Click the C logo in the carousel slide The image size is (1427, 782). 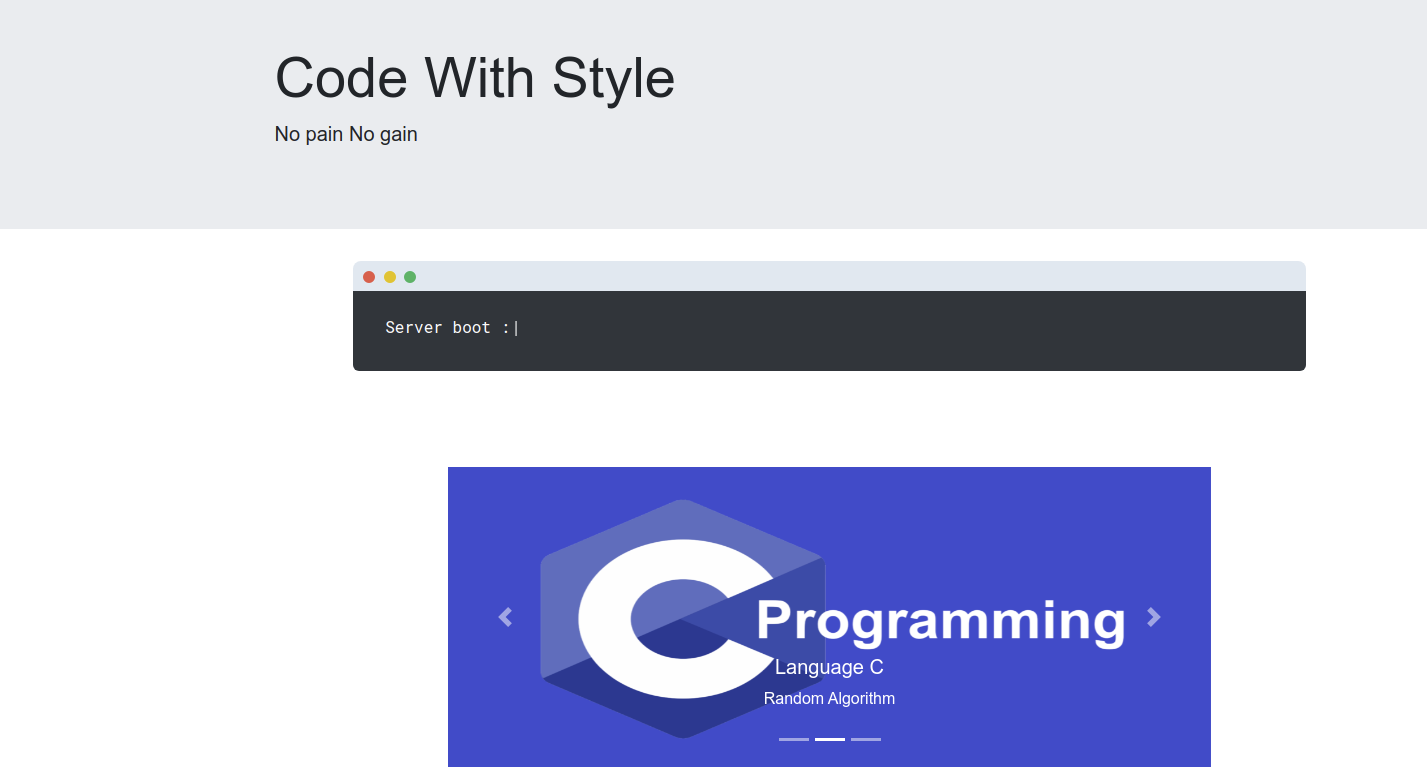tap(683, 618)
